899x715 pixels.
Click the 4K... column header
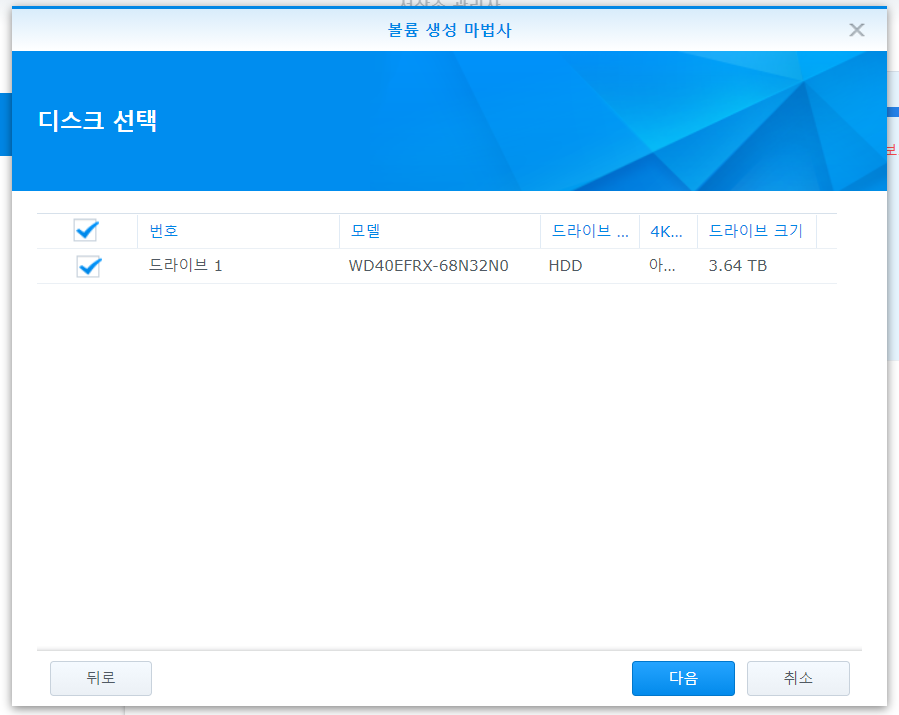pos(669,231)
